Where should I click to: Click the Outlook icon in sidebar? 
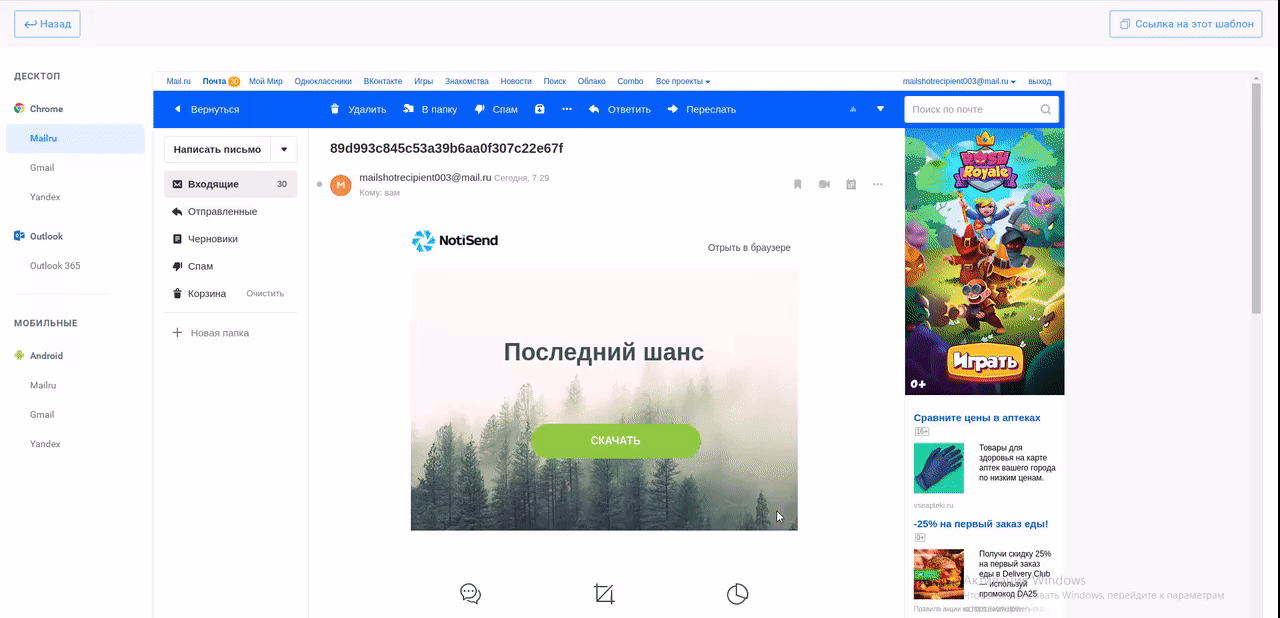[19, 236]
